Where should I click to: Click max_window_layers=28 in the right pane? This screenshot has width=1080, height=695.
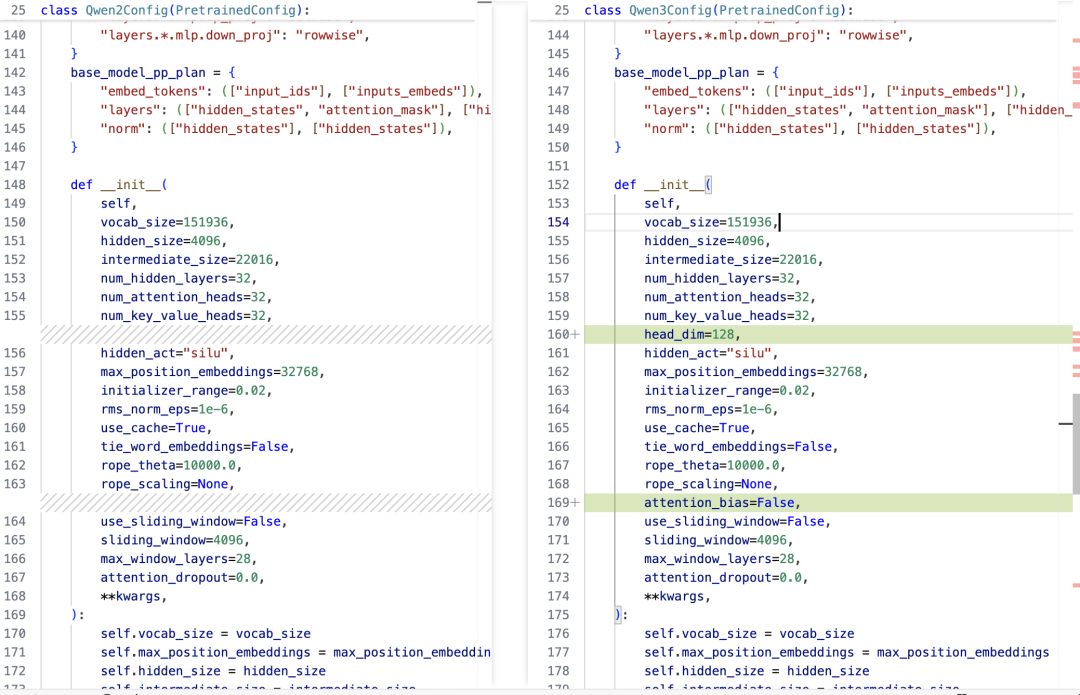pyautogui.click(x=723, y=559)
